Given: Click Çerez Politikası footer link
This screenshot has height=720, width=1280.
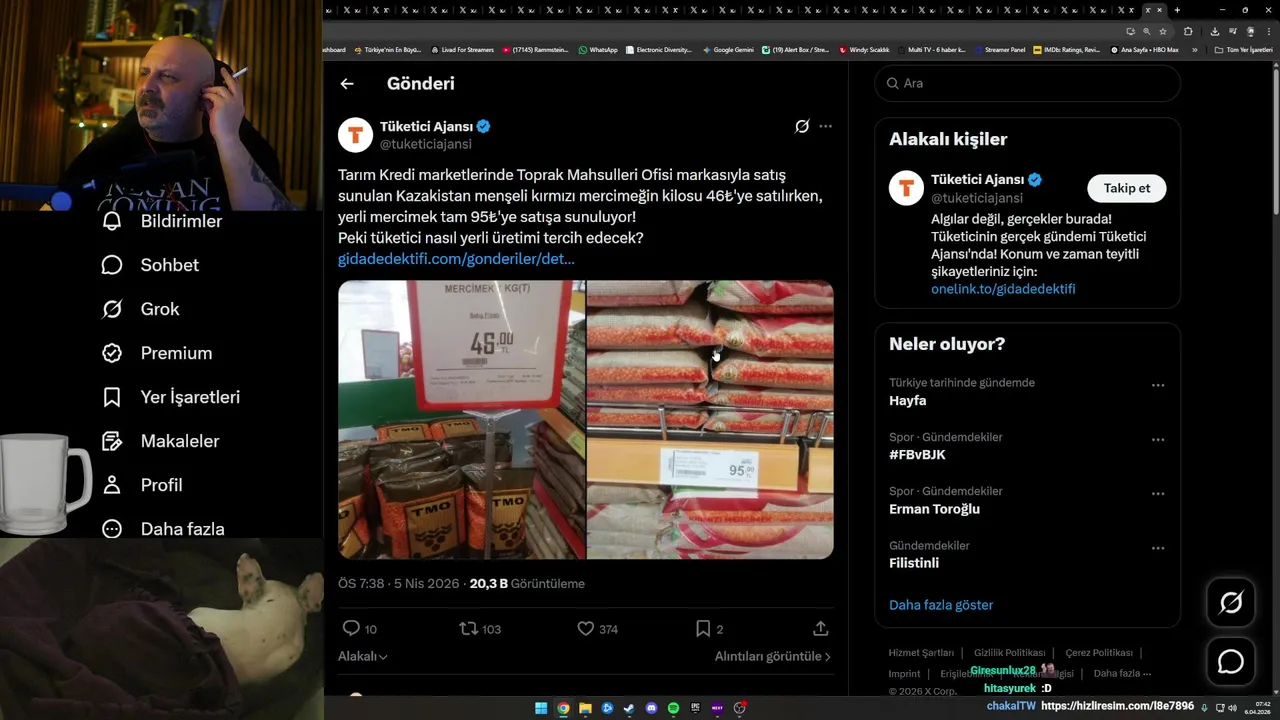Looking at the screenshot, I should coord(1099,653).
